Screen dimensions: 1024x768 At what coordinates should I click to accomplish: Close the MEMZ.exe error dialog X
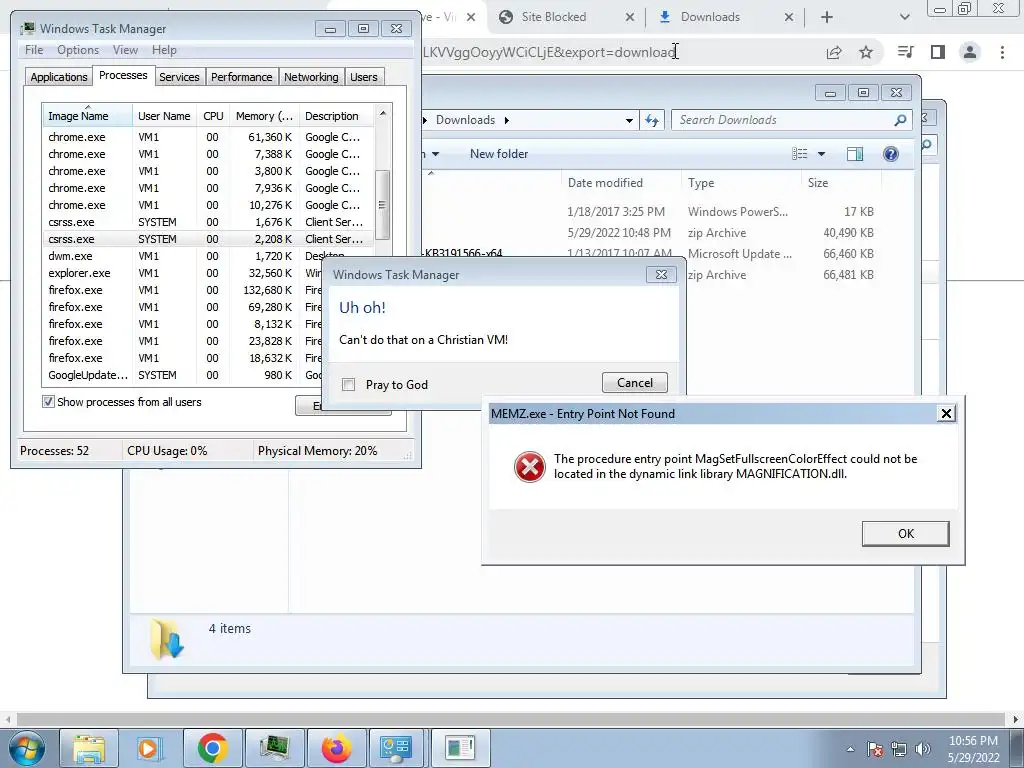(x=946, y=413)
